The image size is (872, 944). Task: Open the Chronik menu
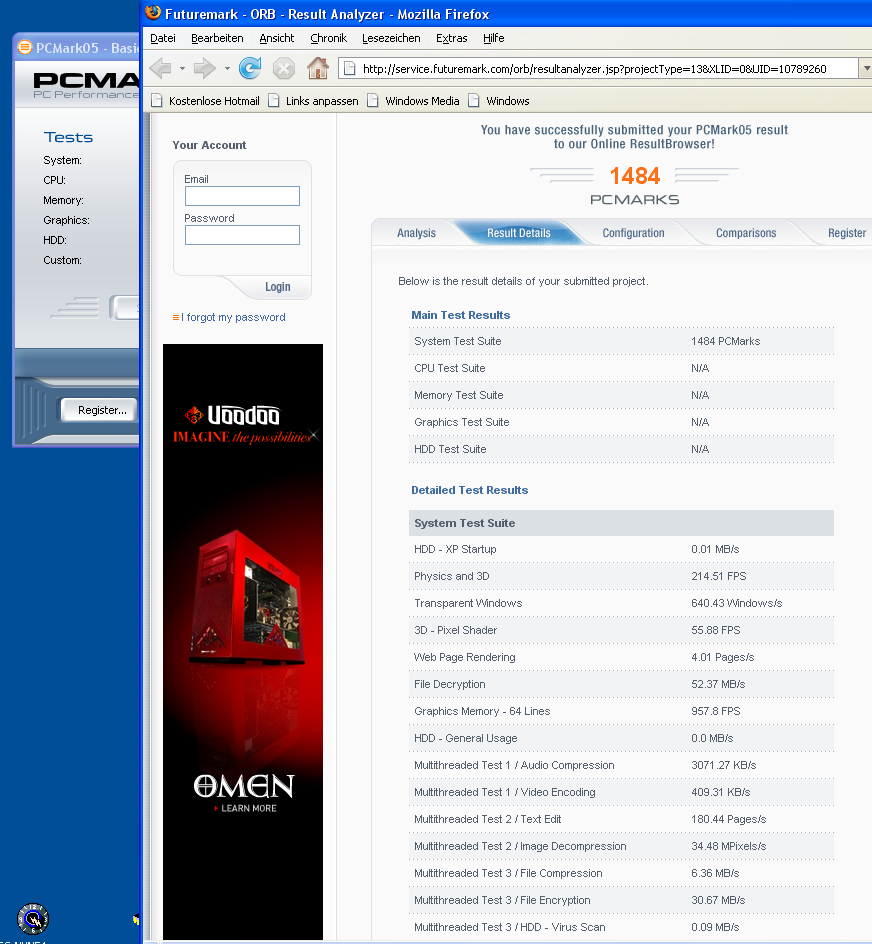[x=328, y=38]
